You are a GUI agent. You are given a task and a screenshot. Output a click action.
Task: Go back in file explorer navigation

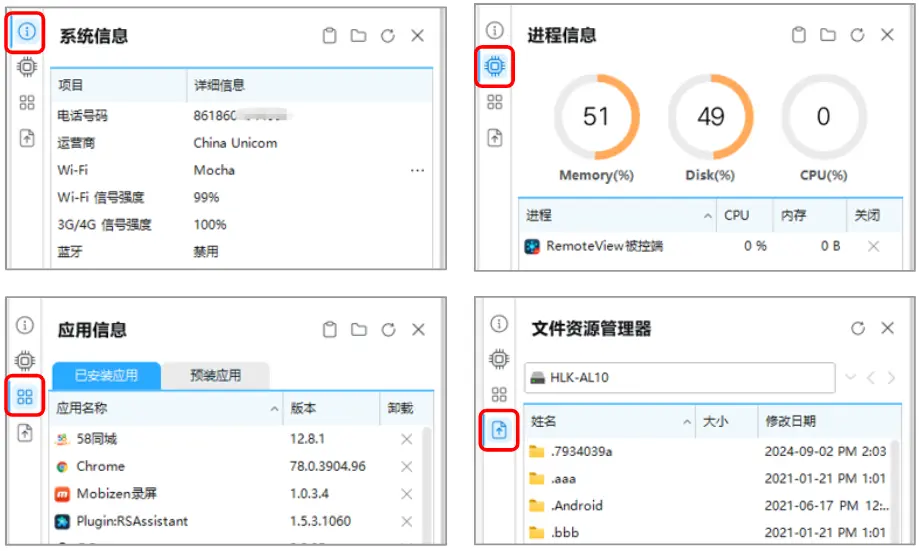click(x=871, y=377)
